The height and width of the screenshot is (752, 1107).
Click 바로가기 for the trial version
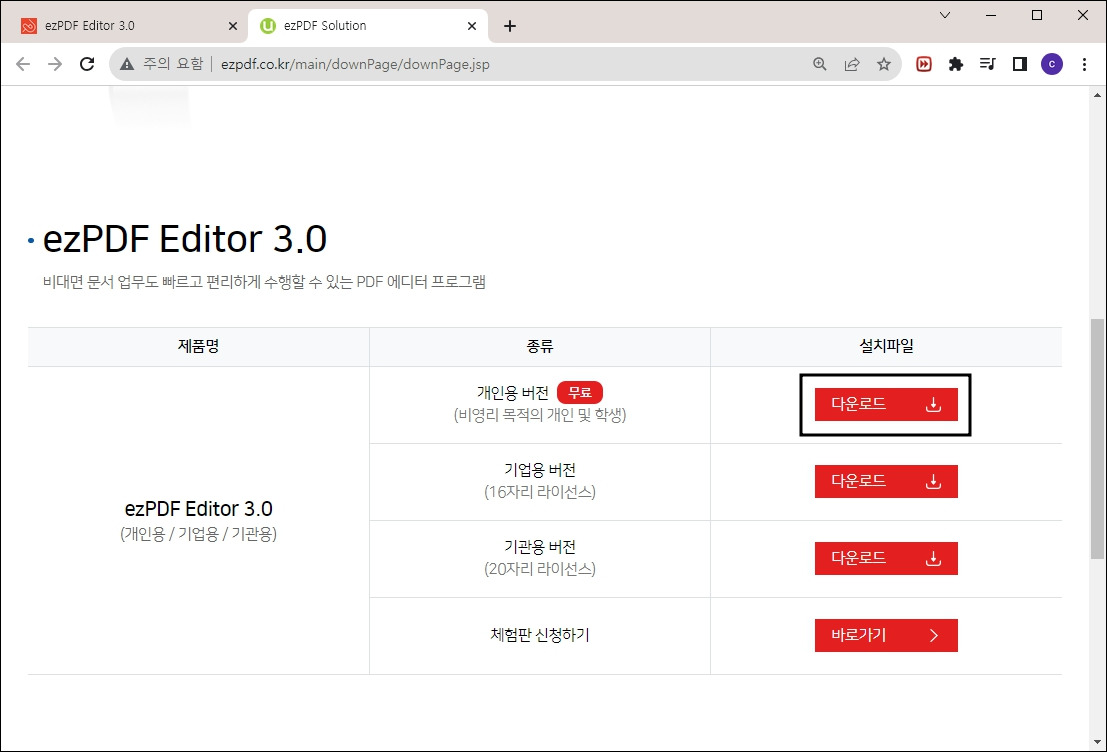[884, 635]
